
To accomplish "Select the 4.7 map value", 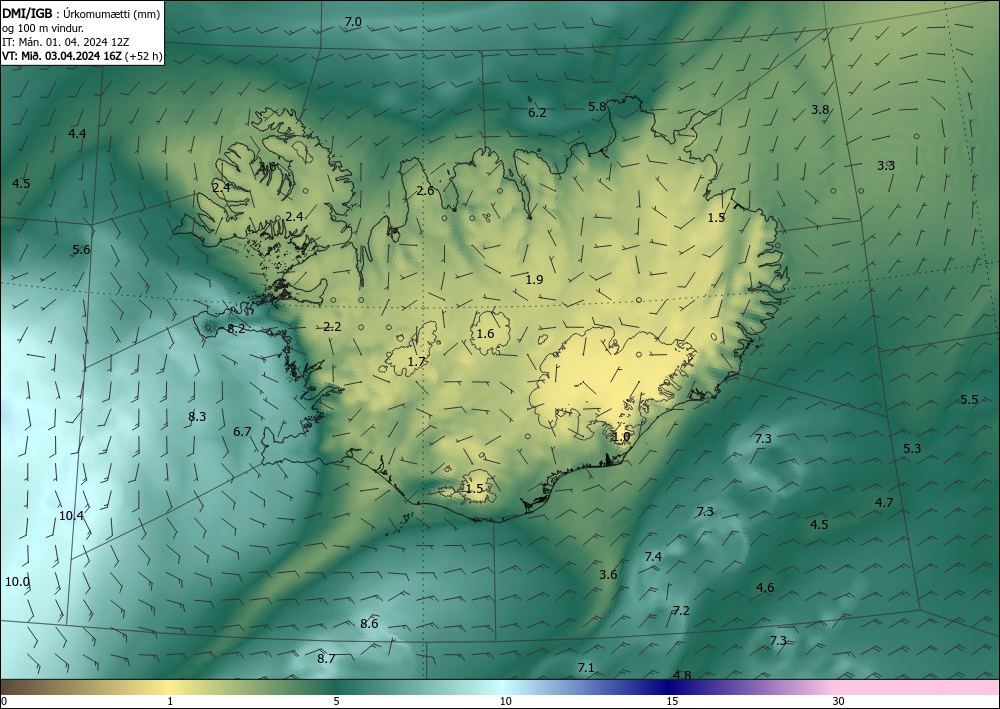I will point(884,502).
